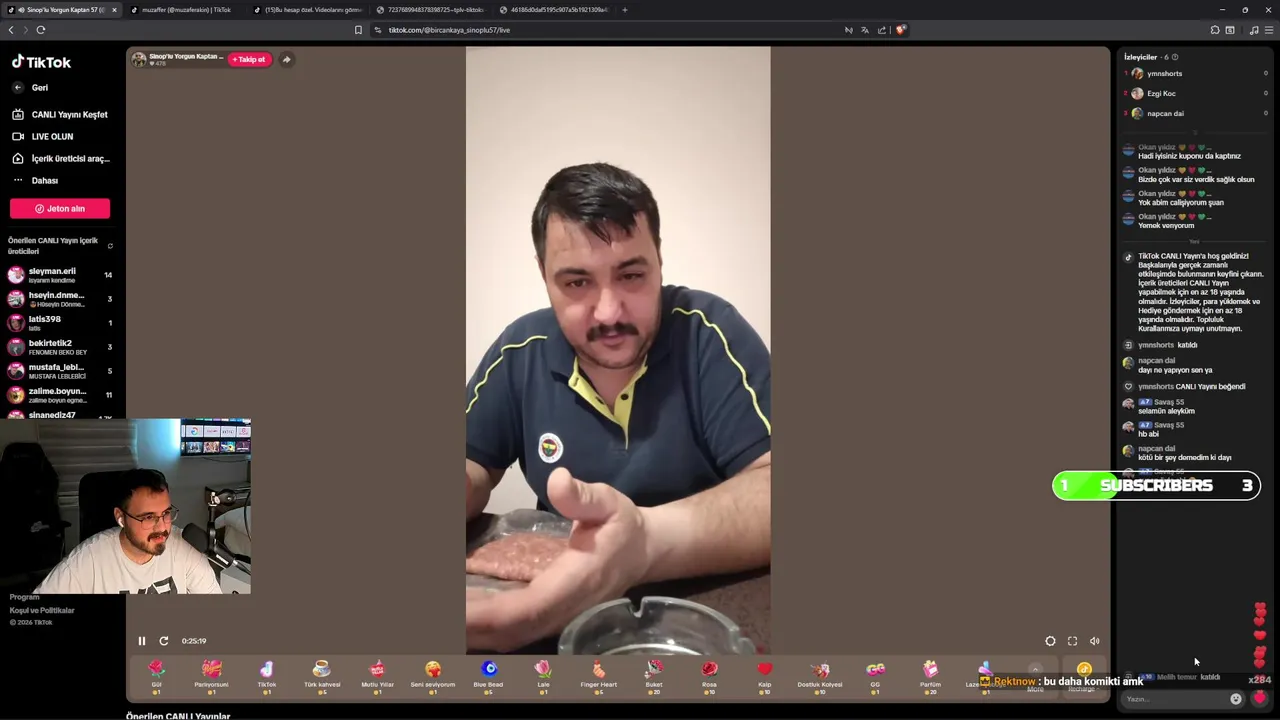
Task: Mute the stream volume
Action: tap(1094, 641)
